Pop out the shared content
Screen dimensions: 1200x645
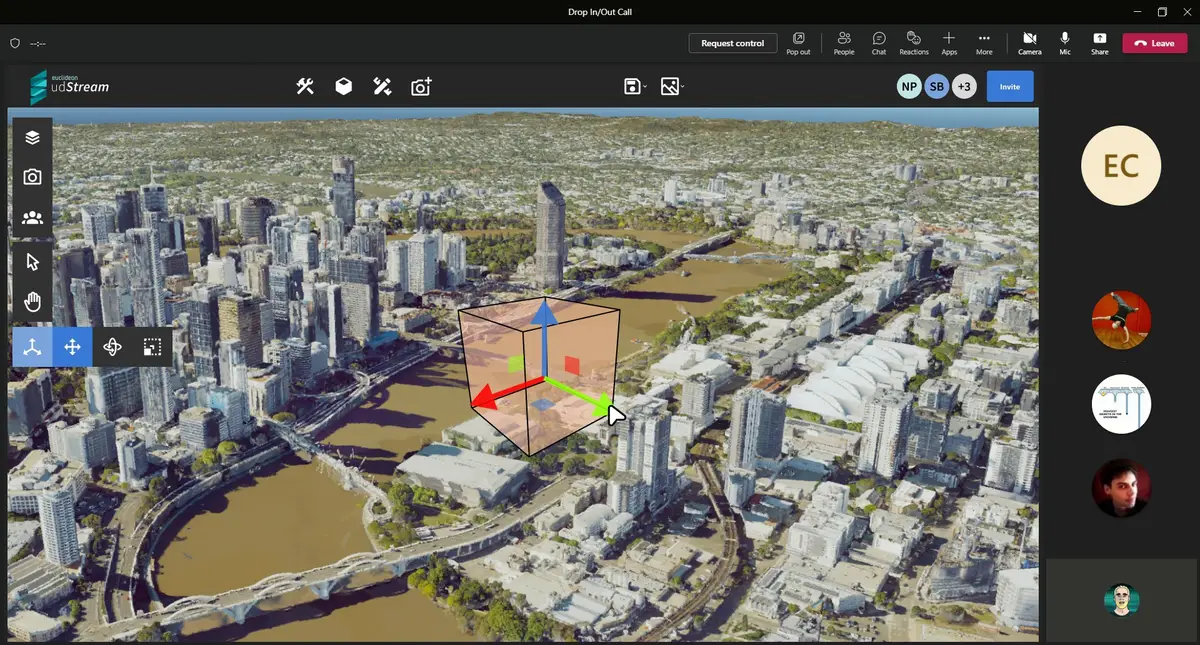click(x=798, y=43)
